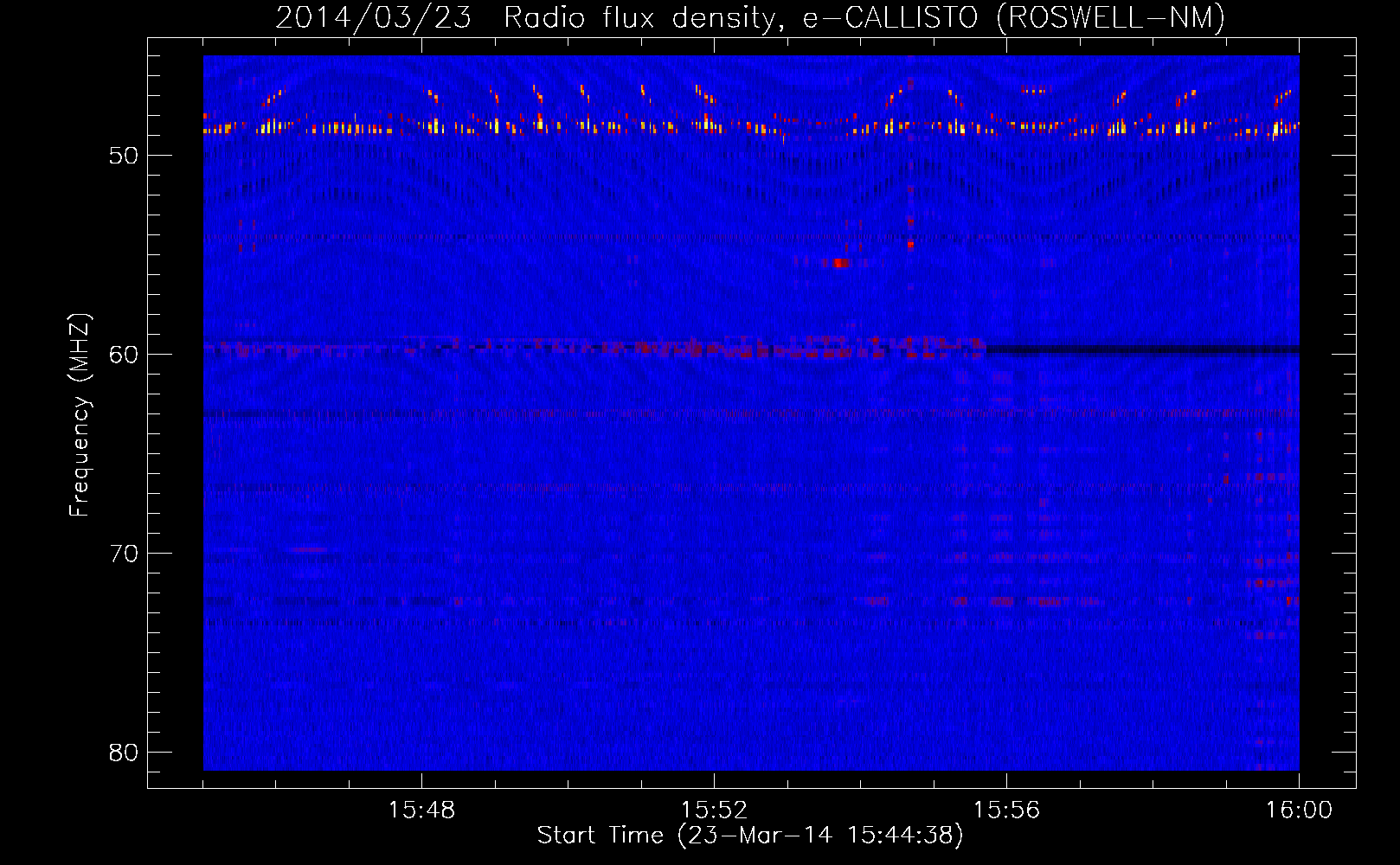Click the date '2014/03/23' in the title
This screenshot has width=1400, height=865.
[x=374, y=17]
